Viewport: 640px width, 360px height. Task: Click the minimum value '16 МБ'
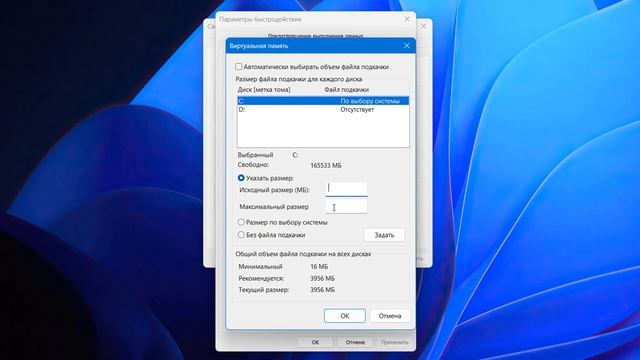(x=319, y=267)
